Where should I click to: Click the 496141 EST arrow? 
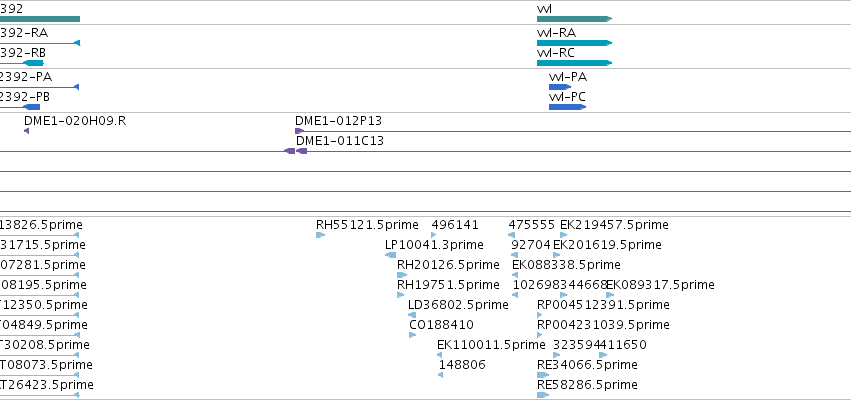coord(434,235)
